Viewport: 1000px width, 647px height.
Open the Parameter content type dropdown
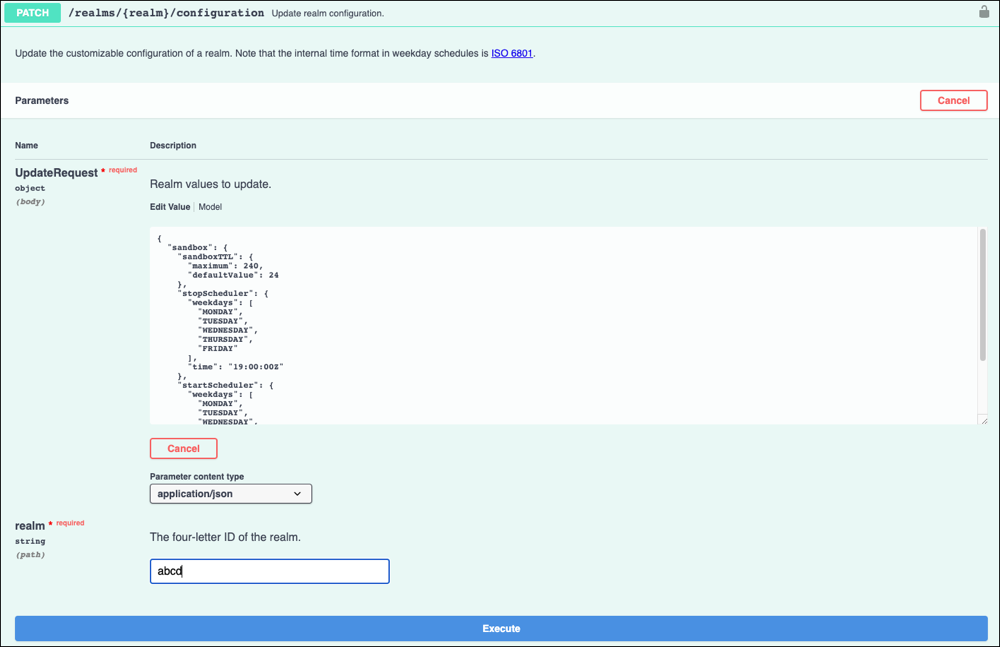pos(231,494)
